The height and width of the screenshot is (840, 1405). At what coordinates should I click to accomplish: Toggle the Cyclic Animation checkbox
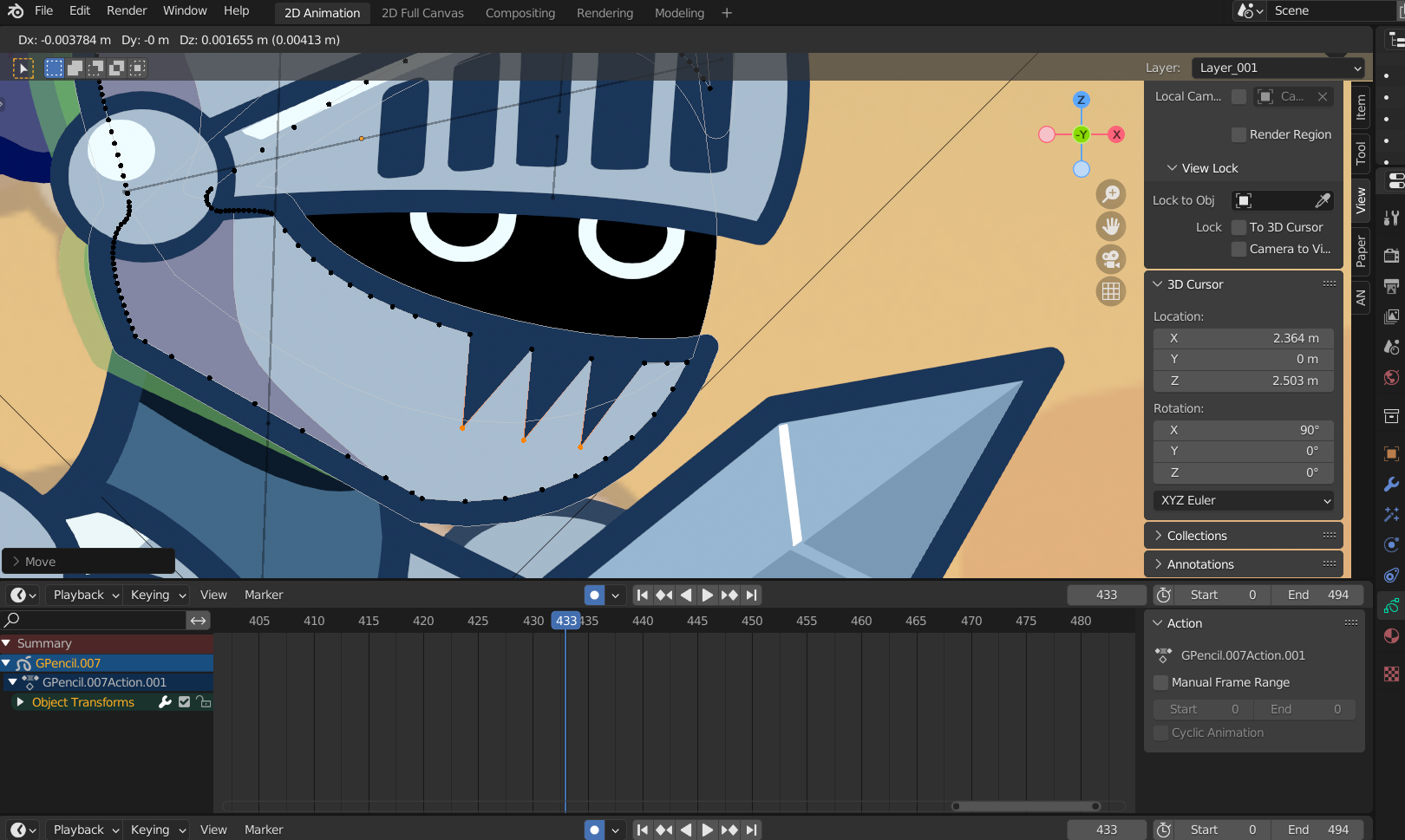coord(1160,733)
